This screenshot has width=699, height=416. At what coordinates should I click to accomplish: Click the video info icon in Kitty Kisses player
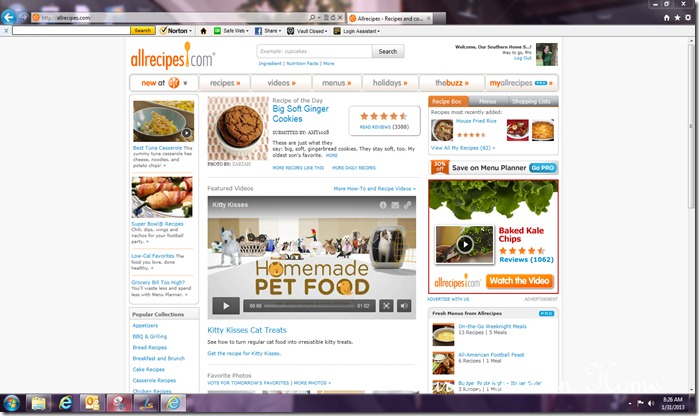click(382, 205)
